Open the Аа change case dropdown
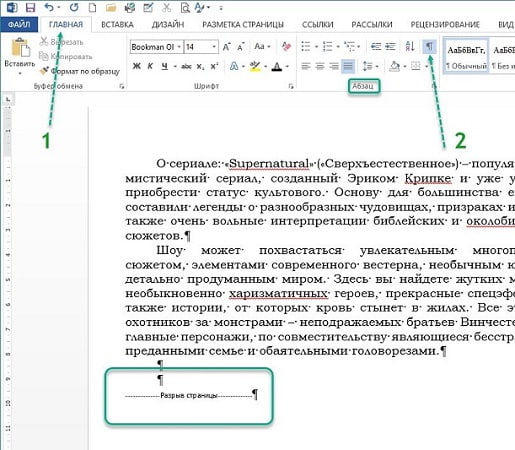This screenshot has width=515, height=450. (262, 46)
